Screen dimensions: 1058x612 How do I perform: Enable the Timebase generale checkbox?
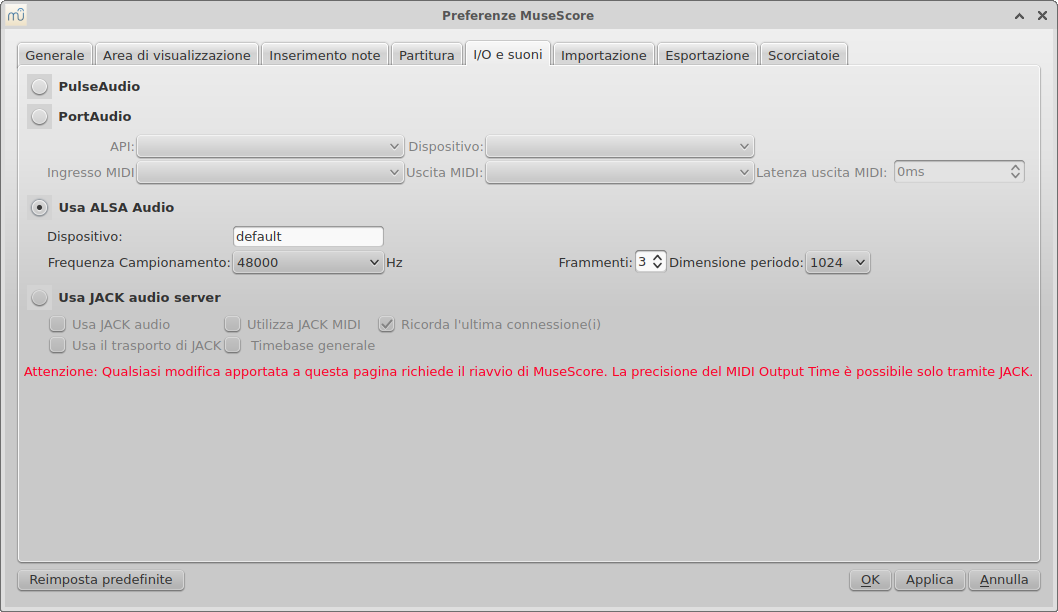(233, 345)
